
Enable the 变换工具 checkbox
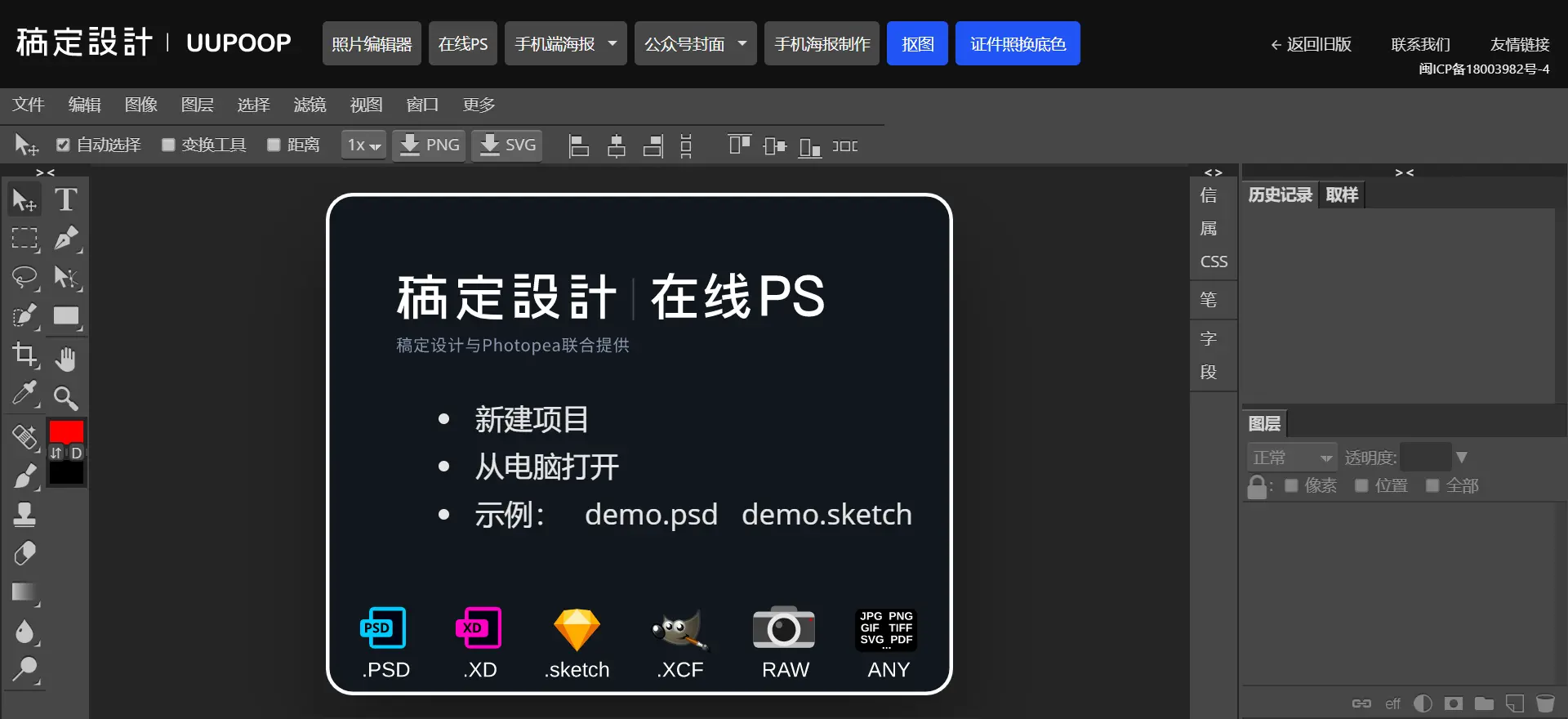(168, 145)
